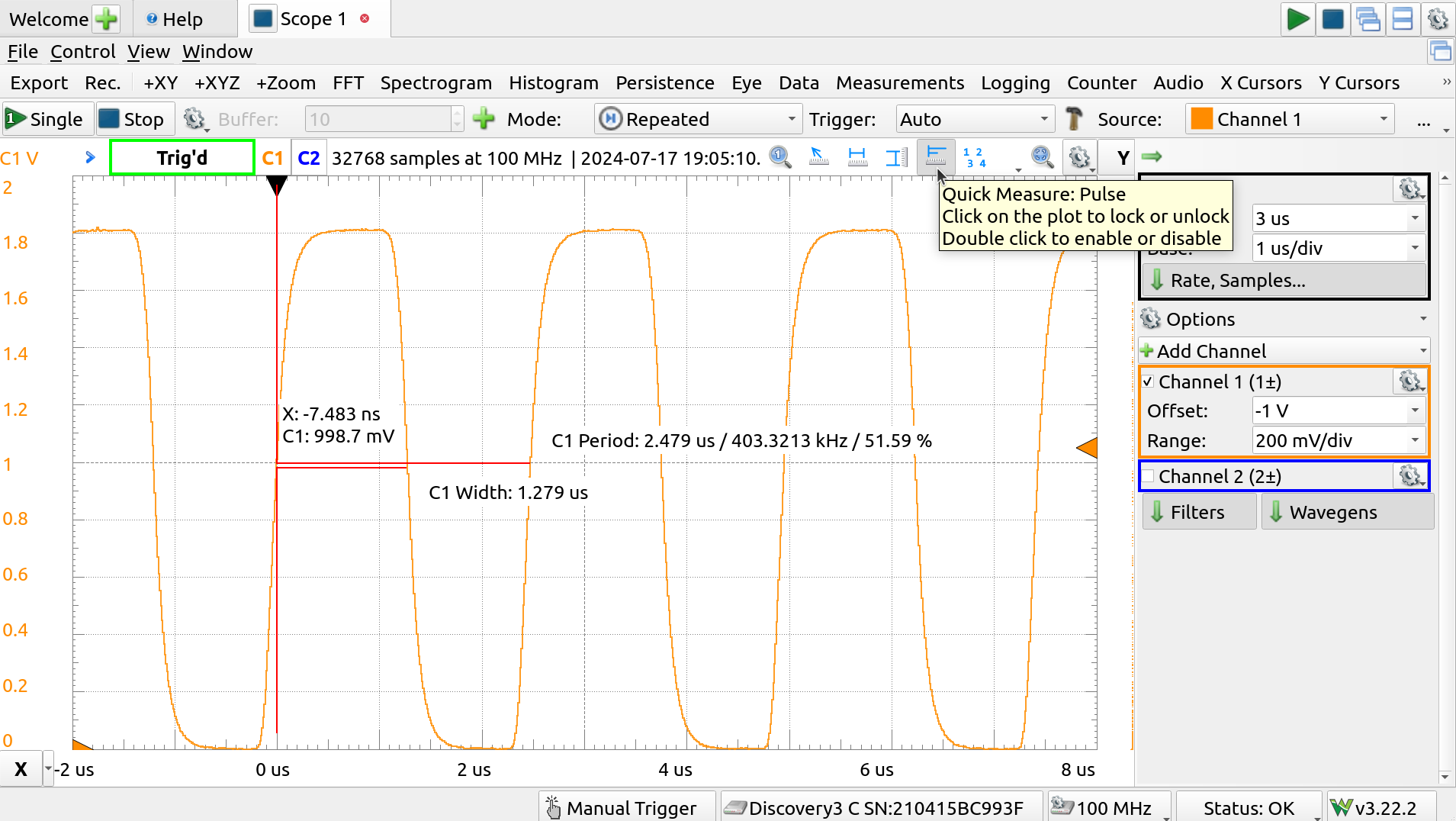Open the FFT view from toolbar
This screenshot has height=821, width=1456.
click(348, 82)
